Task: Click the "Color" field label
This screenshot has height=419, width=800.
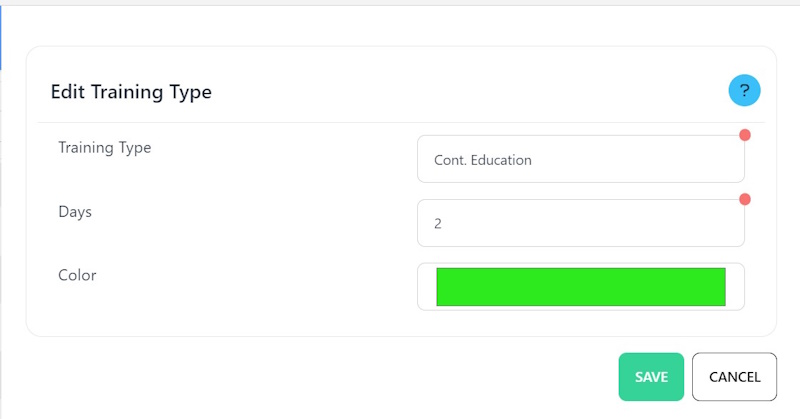Action: click(x=77, y=275)
